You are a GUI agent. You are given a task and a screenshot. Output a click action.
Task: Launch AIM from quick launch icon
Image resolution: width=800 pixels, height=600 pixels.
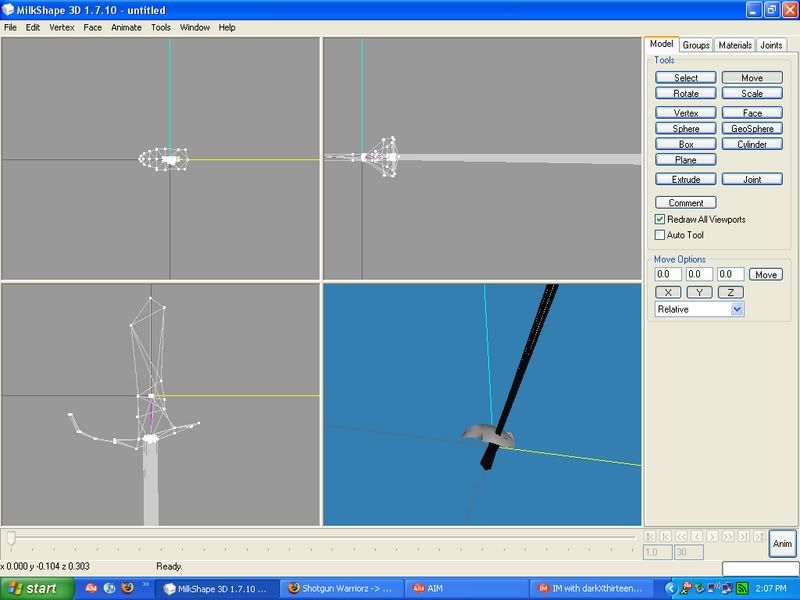91,588
